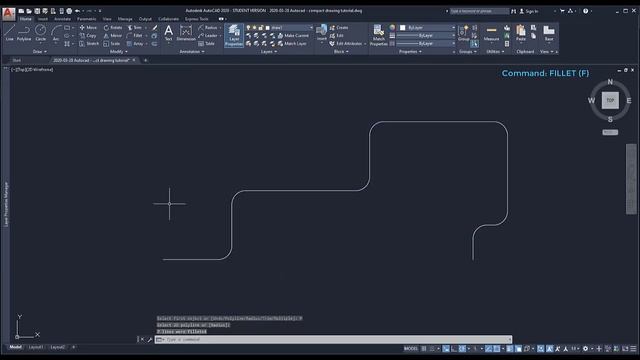The image size is (640, 360).
Task: Toggle object snap in status bar
Action: 497,349
